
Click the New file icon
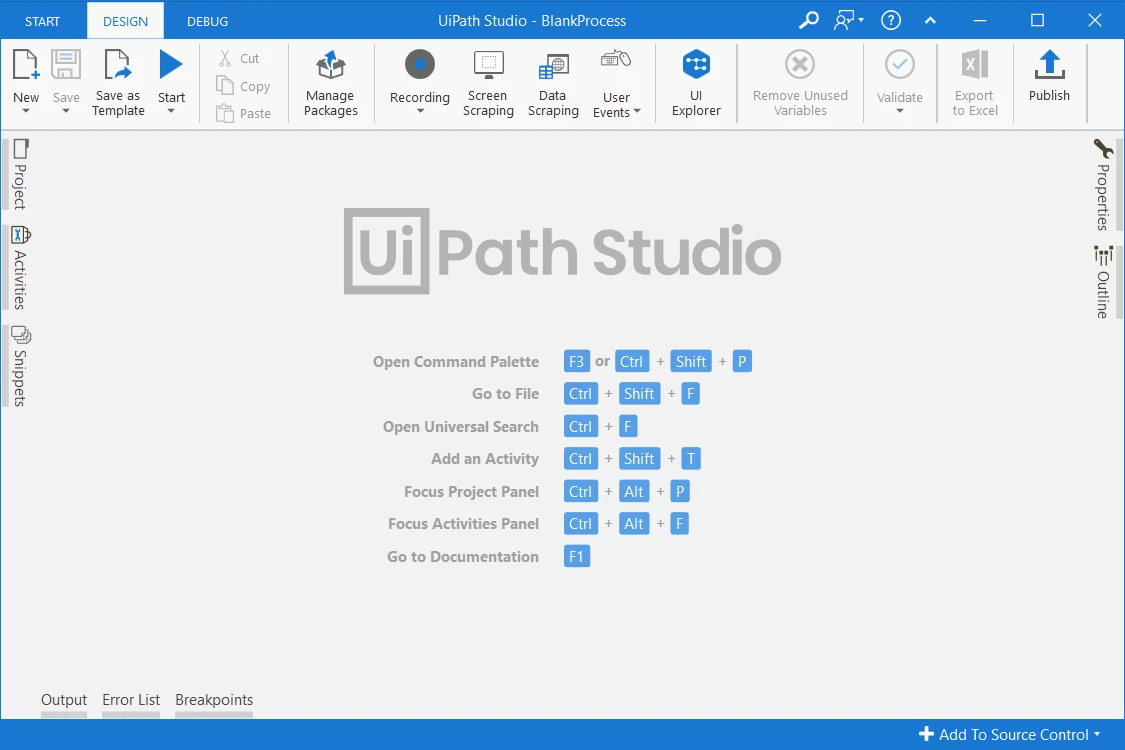coord(26,65)
